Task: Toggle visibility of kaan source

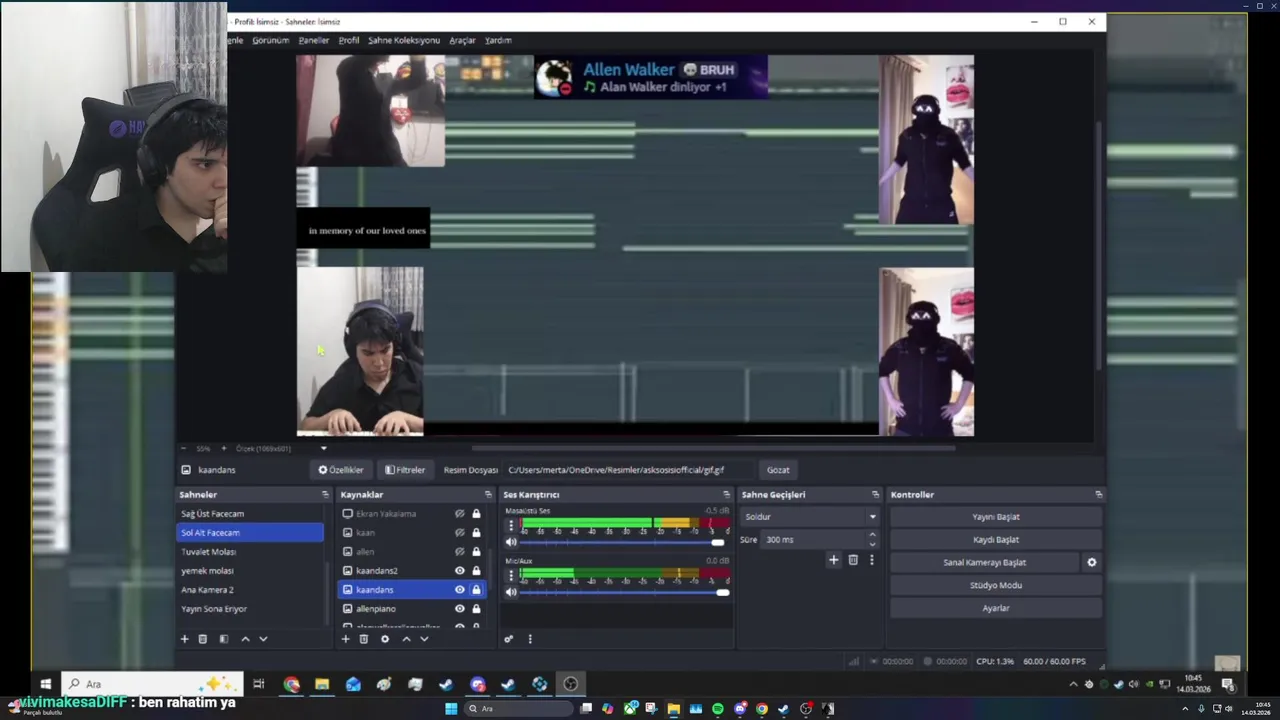Action: 460,533
